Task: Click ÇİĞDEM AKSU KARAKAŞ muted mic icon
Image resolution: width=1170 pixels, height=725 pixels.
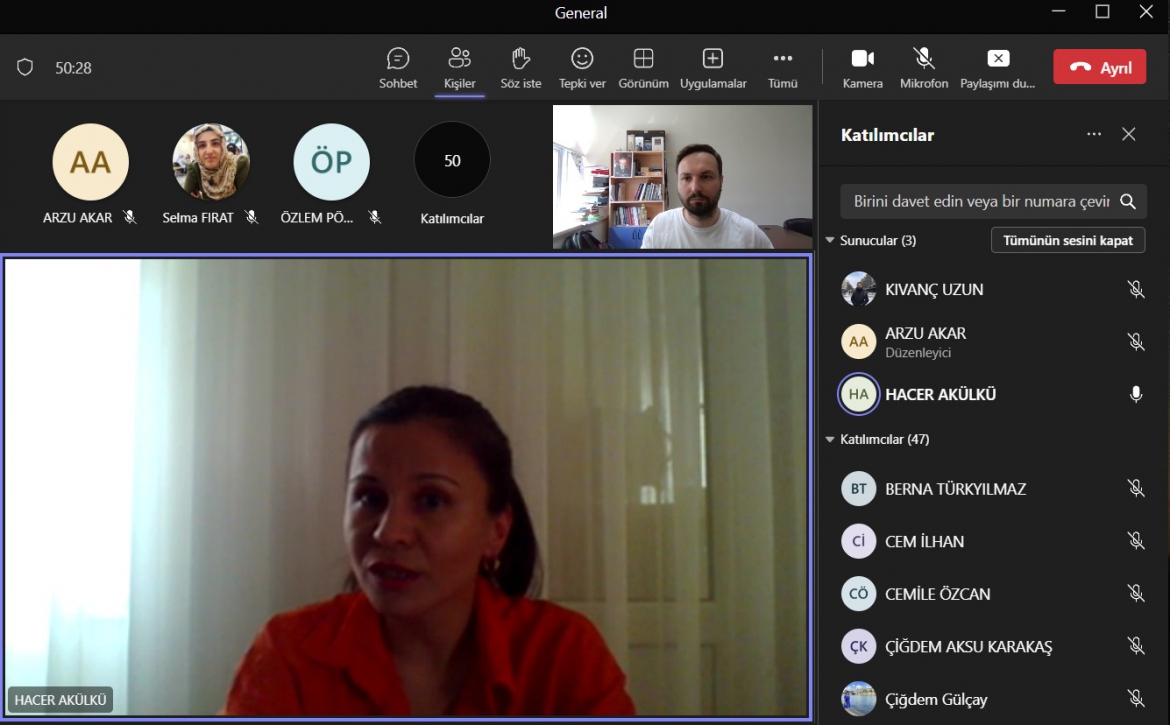Action: coord(1136,646)
